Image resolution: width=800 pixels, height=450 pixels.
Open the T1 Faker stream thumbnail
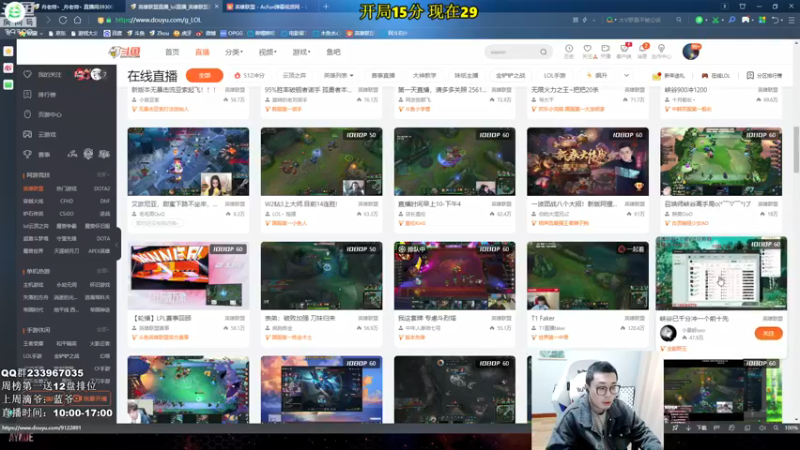click(x=588, y=276)
